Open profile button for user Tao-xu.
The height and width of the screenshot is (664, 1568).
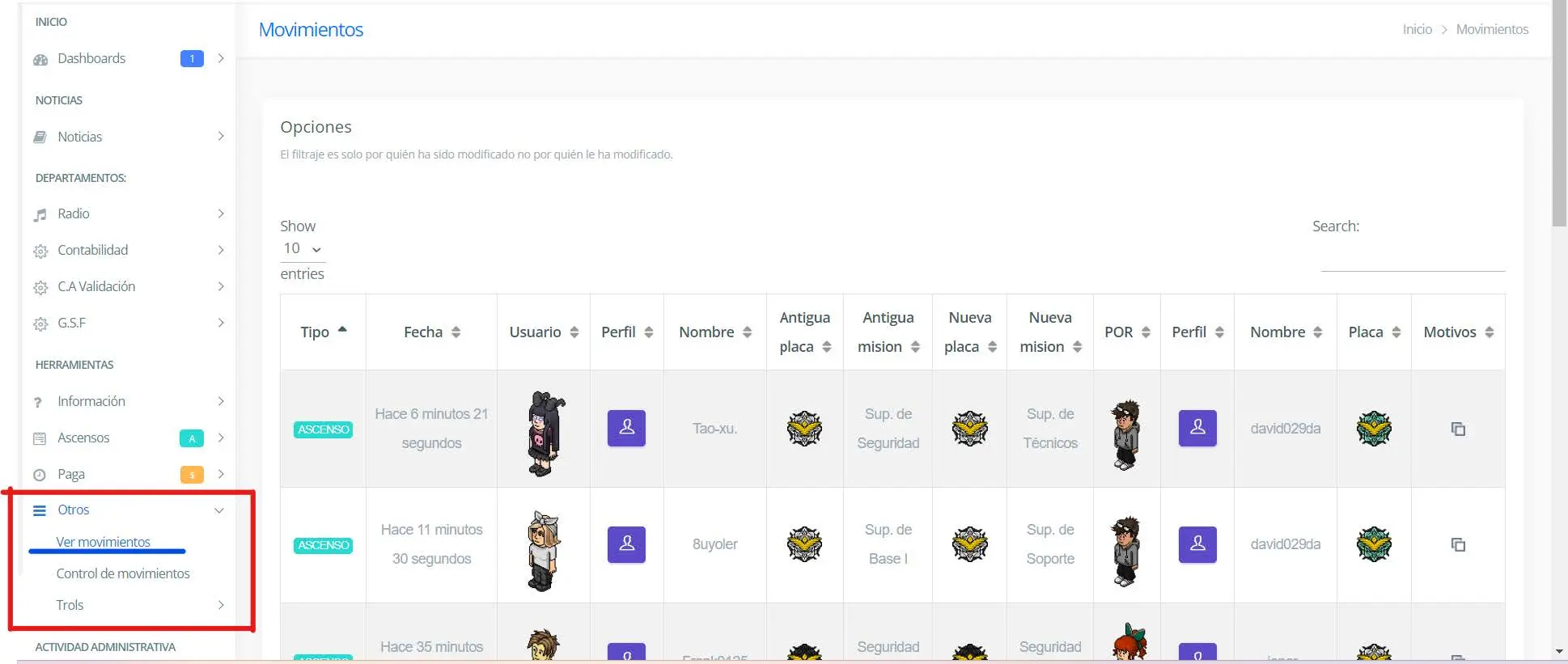626,428
